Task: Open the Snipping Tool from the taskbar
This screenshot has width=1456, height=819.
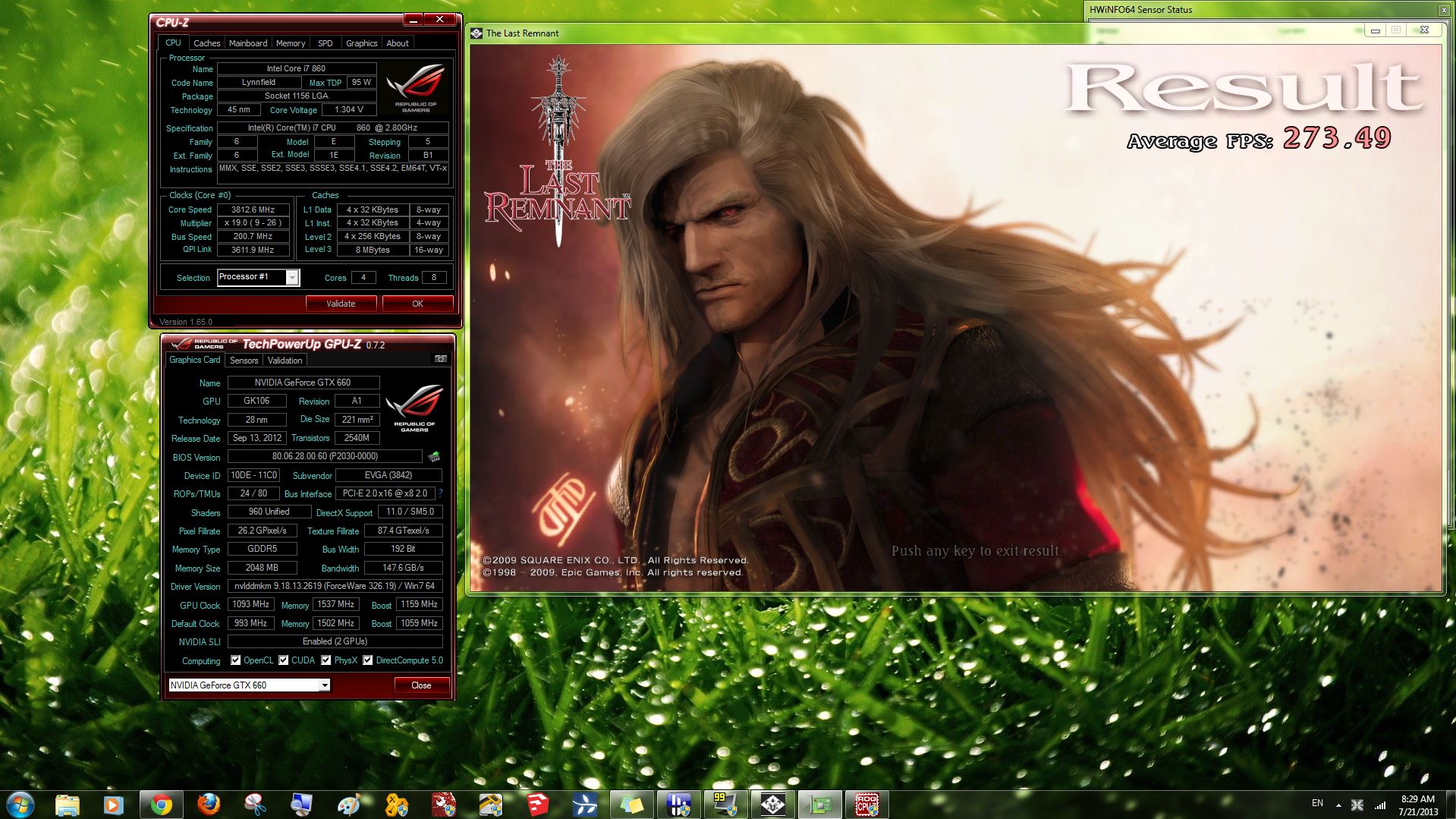Action: tap(255, 805)
